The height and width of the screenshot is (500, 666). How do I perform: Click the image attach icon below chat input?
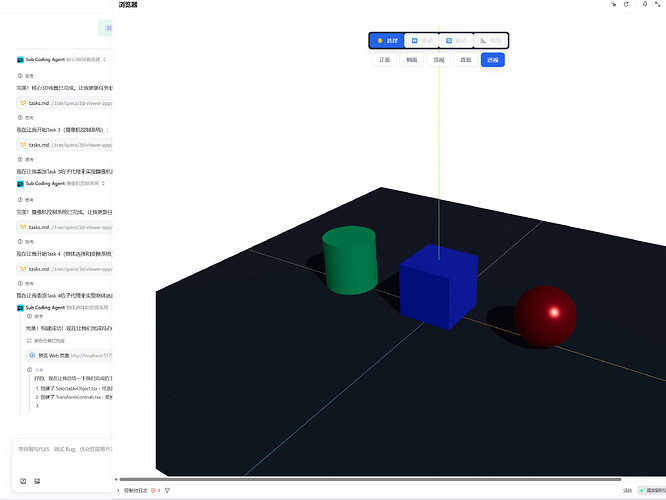point(37,481)
